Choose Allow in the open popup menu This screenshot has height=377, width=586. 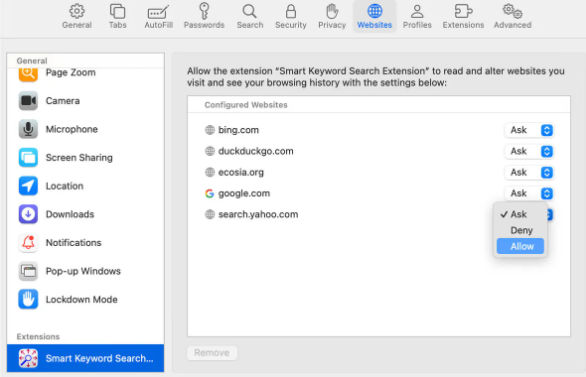click(x=520, y=247)
